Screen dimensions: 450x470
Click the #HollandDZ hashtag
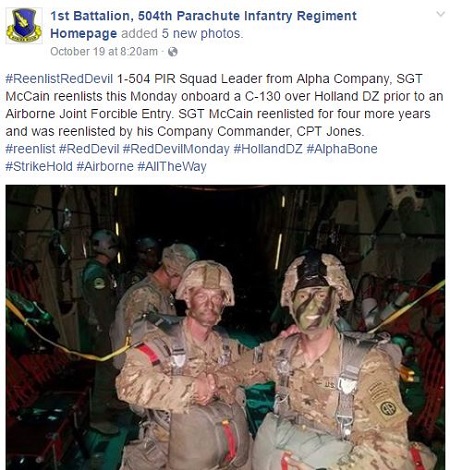(x=268, y=149)
